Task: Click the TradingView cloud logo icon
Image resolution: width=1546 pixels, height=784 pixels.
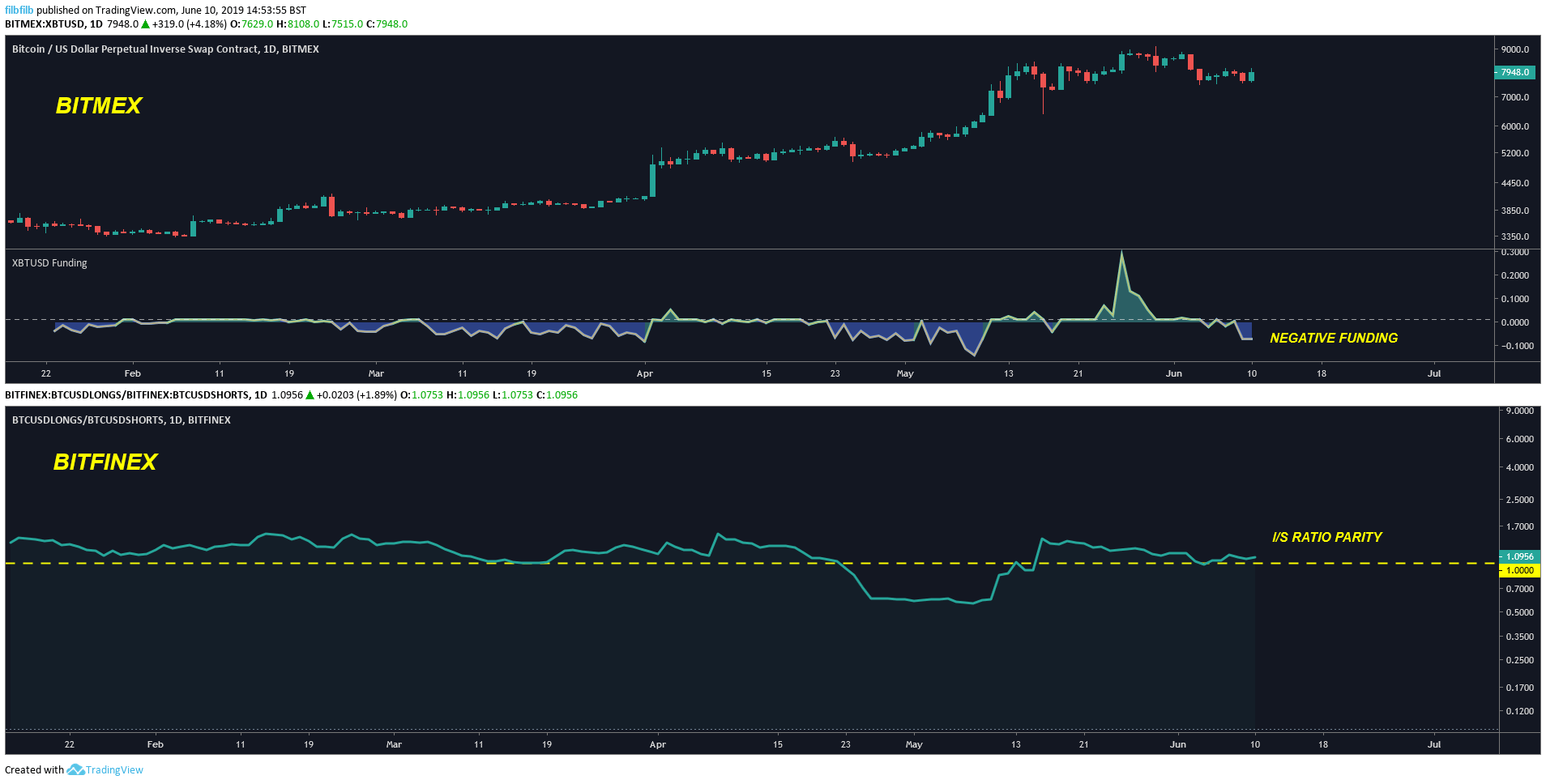Action: coord(75,769)
